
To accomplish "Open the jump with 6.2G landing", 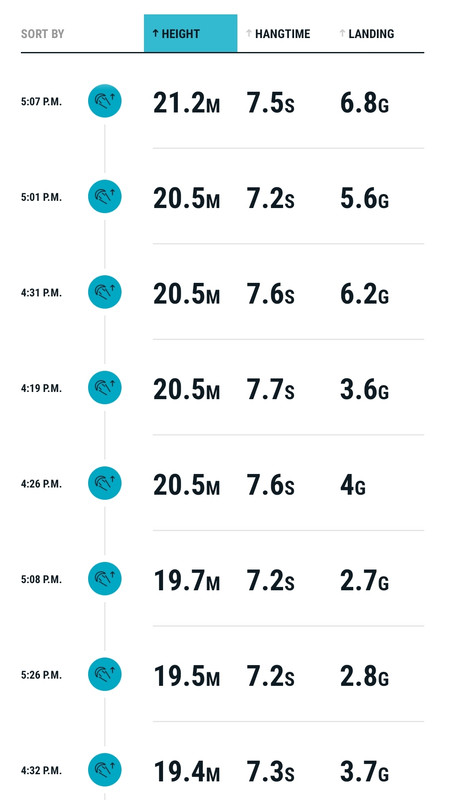I will (x=222, y=292).
